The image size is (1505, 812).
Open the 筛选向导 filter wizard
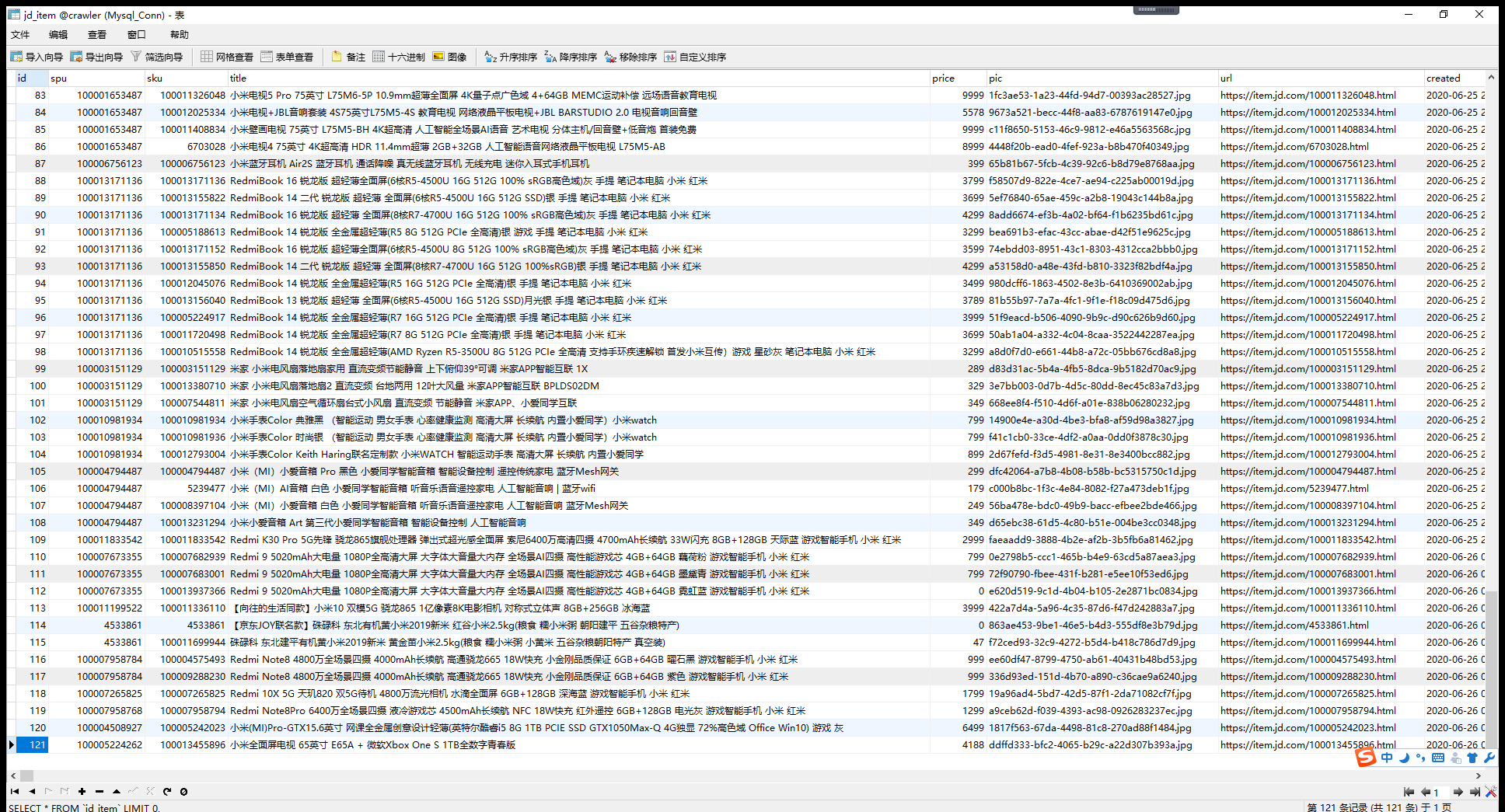tap(157, 57)
